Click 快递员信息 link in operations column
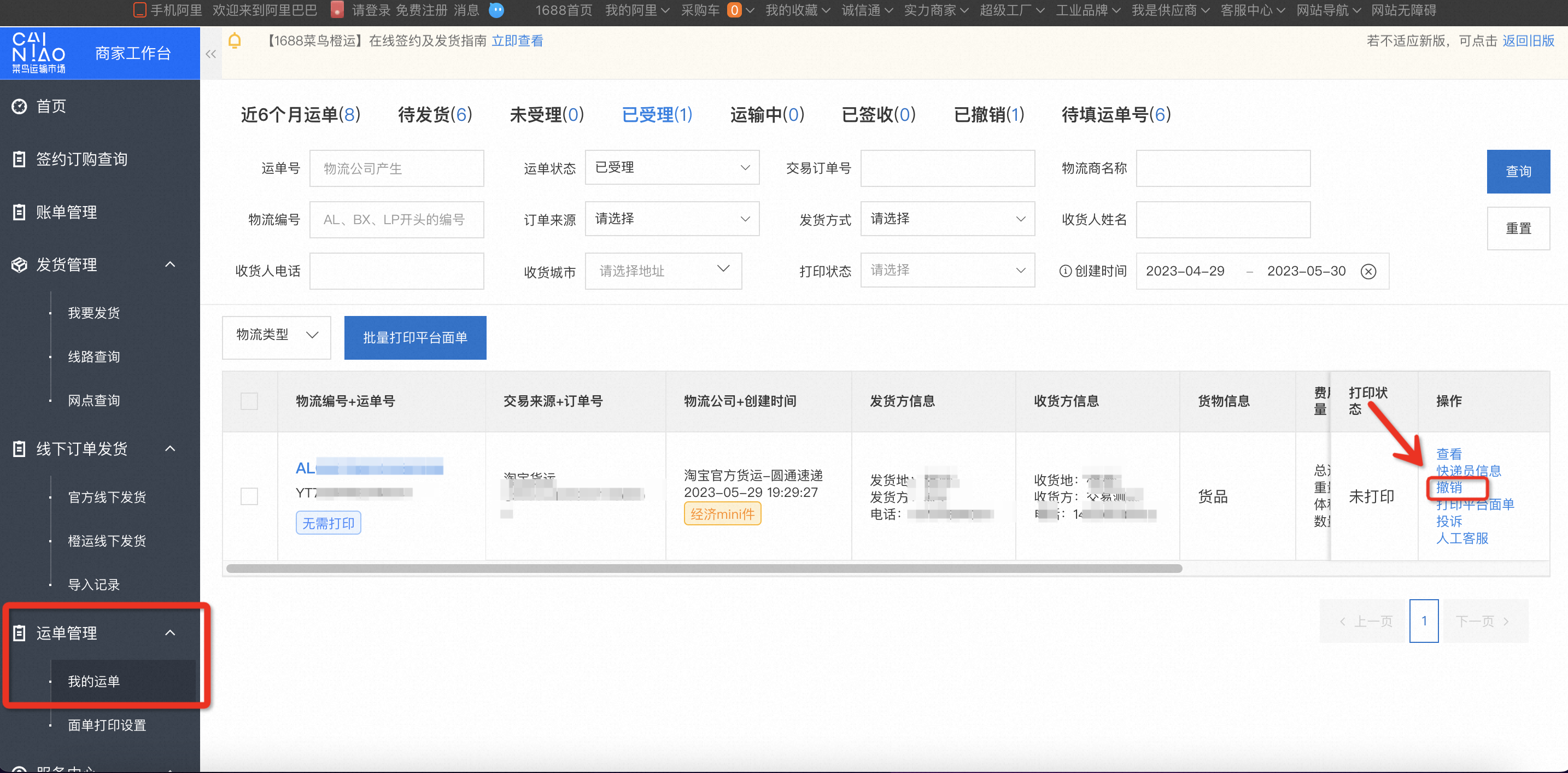The image size is (1568, 773). pyautogui.click(x=1468, y=471)
